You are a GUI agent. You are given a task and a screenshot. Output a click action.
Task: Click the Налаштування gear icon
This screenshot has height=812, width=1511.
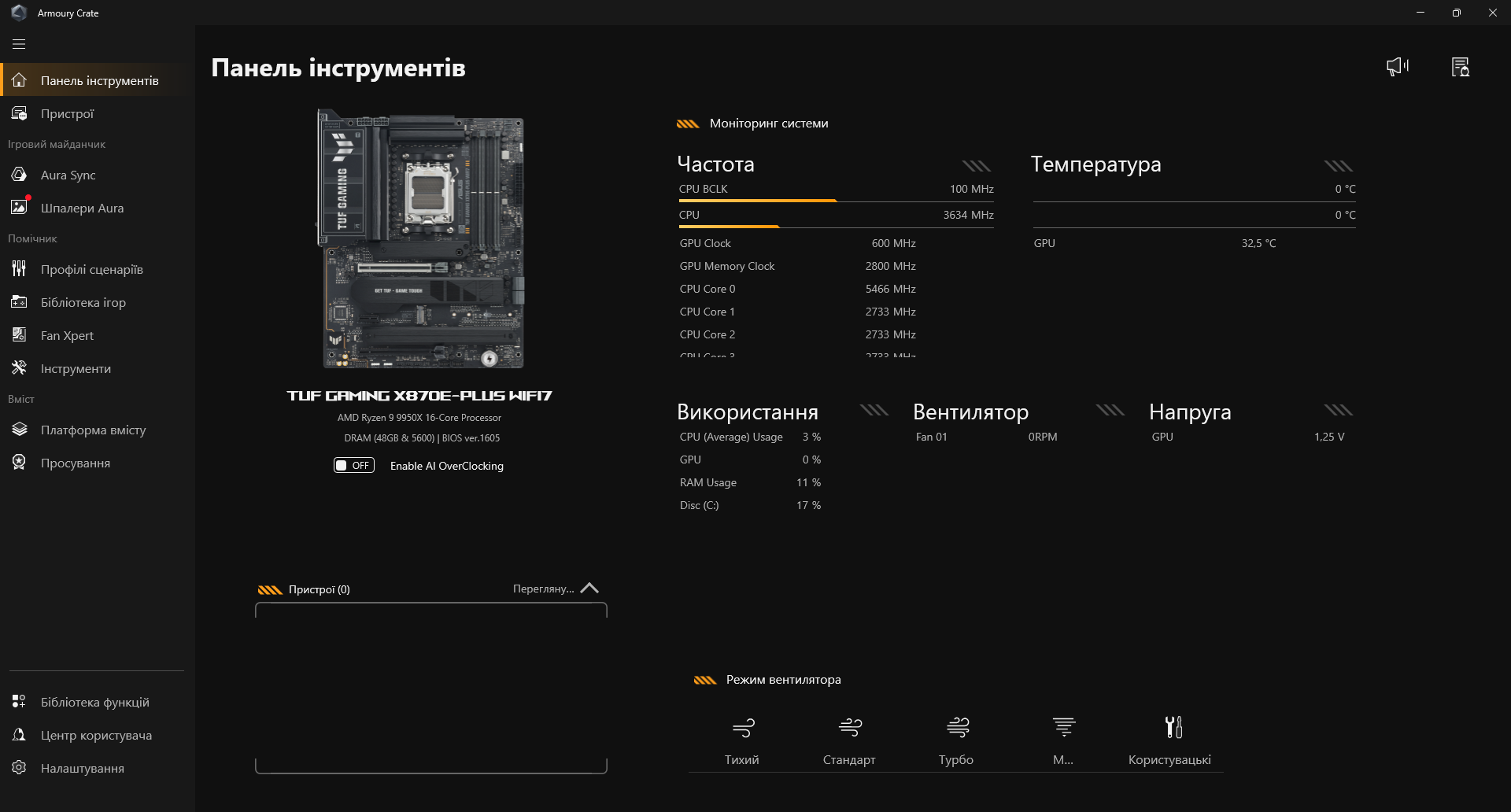point(19,768)
